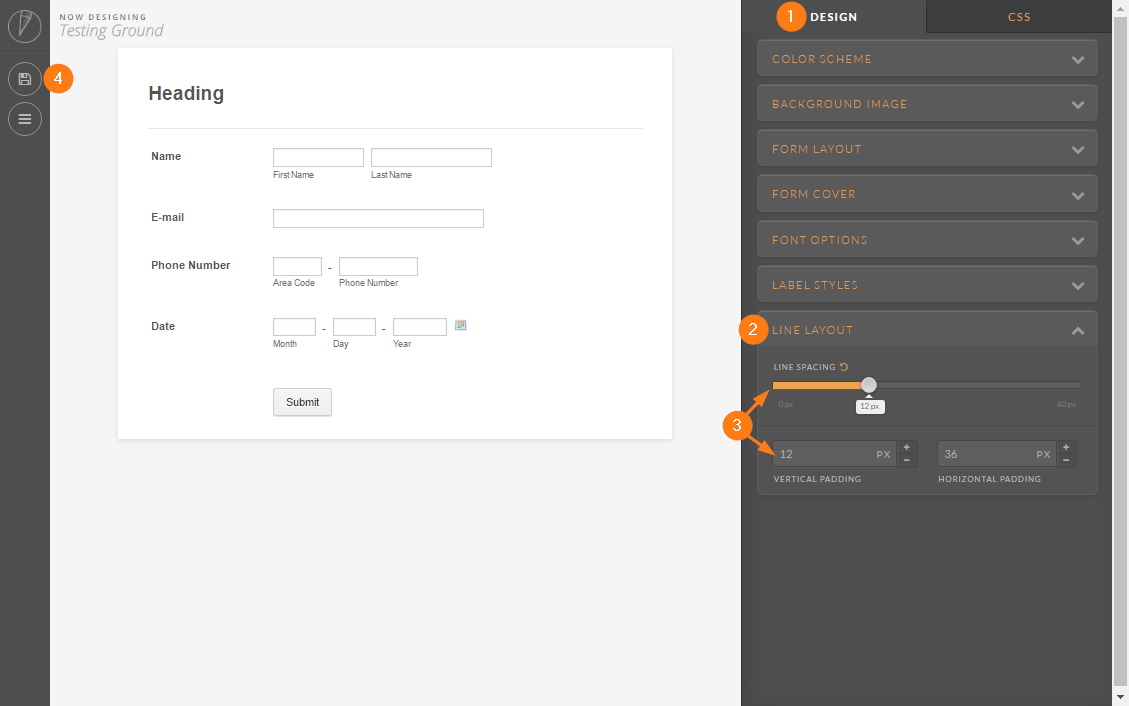Decrease vertical padding with minus button
This screenshot has height=706, width=1129.
click(907, 461)
